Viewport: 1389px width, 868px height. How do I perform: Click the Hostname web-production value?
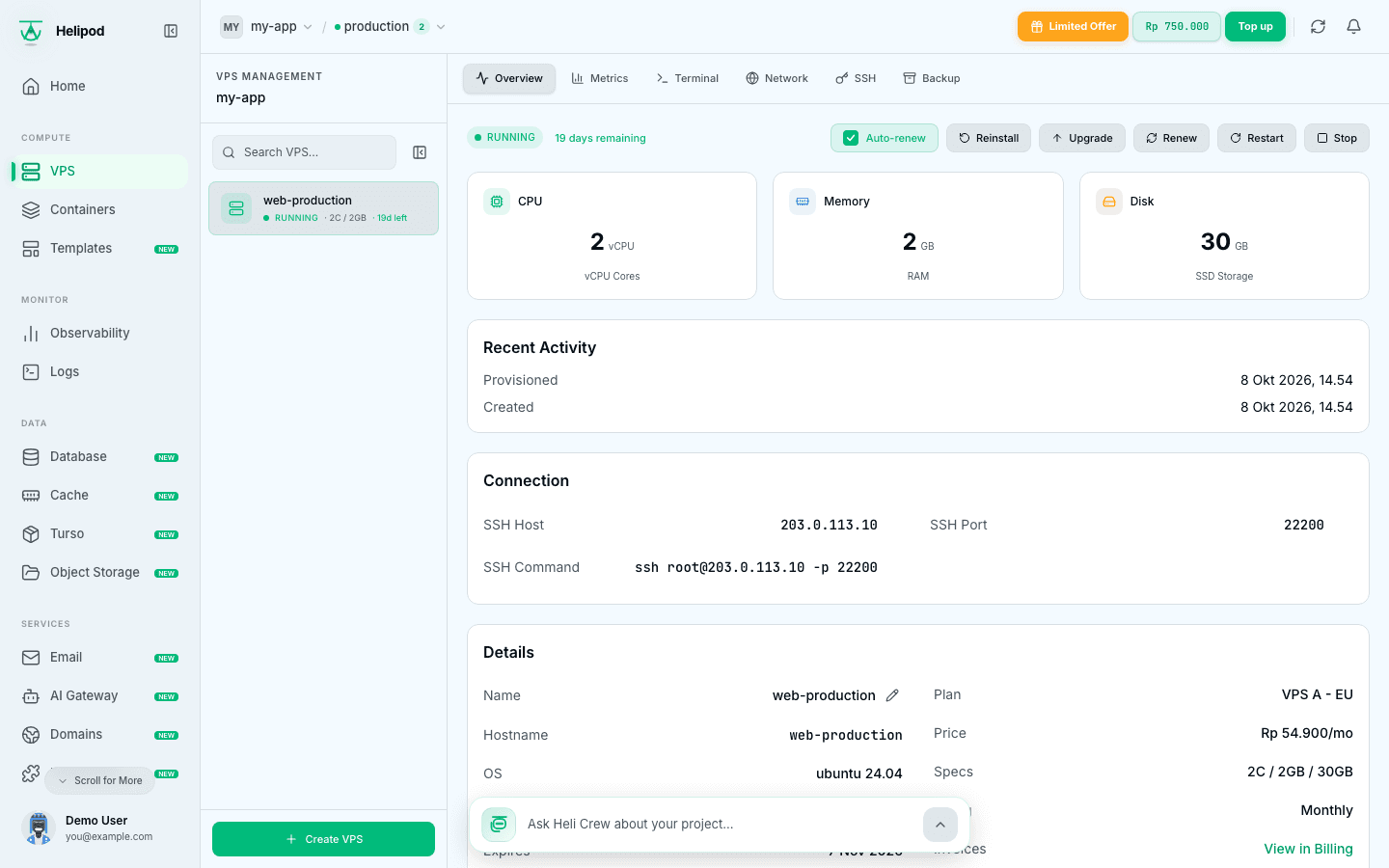[846, 735]
